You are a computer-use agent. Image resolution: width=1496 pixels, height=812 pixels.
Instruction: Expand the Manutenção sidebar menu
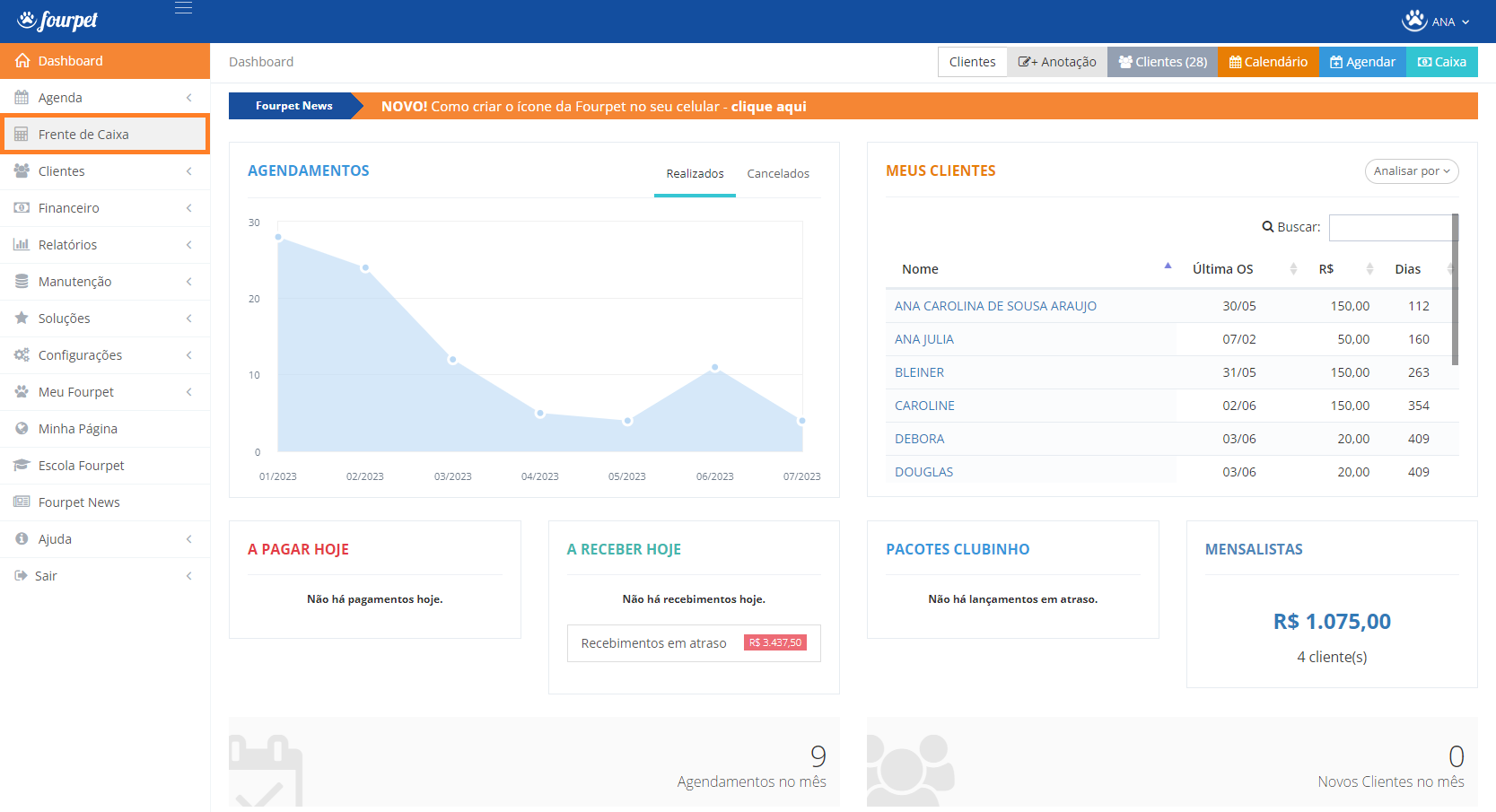[189, 282]
